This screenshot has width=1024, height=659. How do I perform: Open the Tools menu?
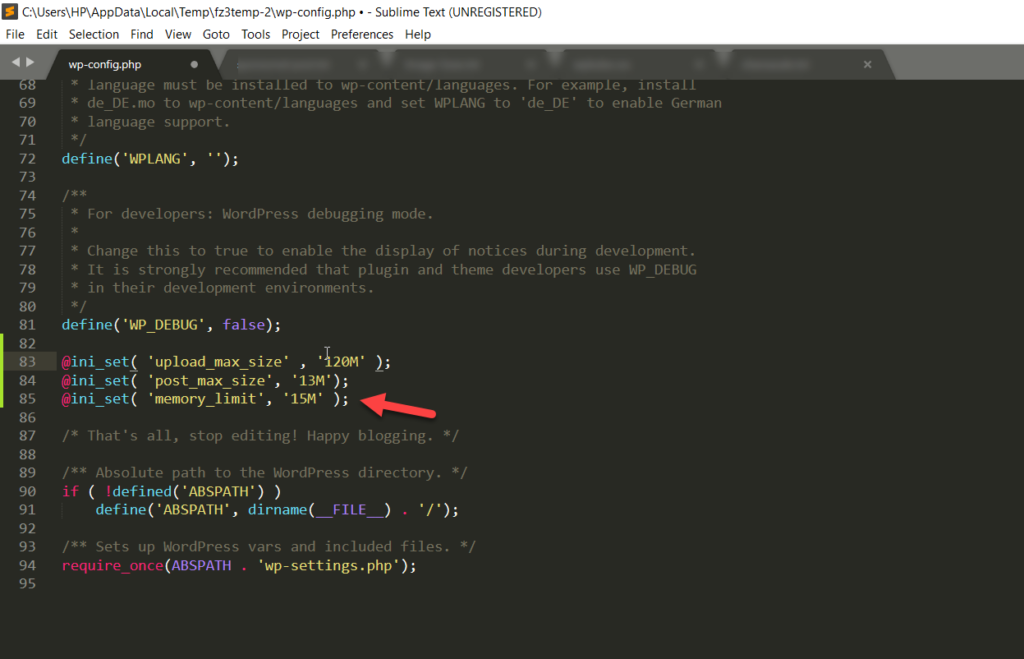pyautogui.click(x=255, y=34)
